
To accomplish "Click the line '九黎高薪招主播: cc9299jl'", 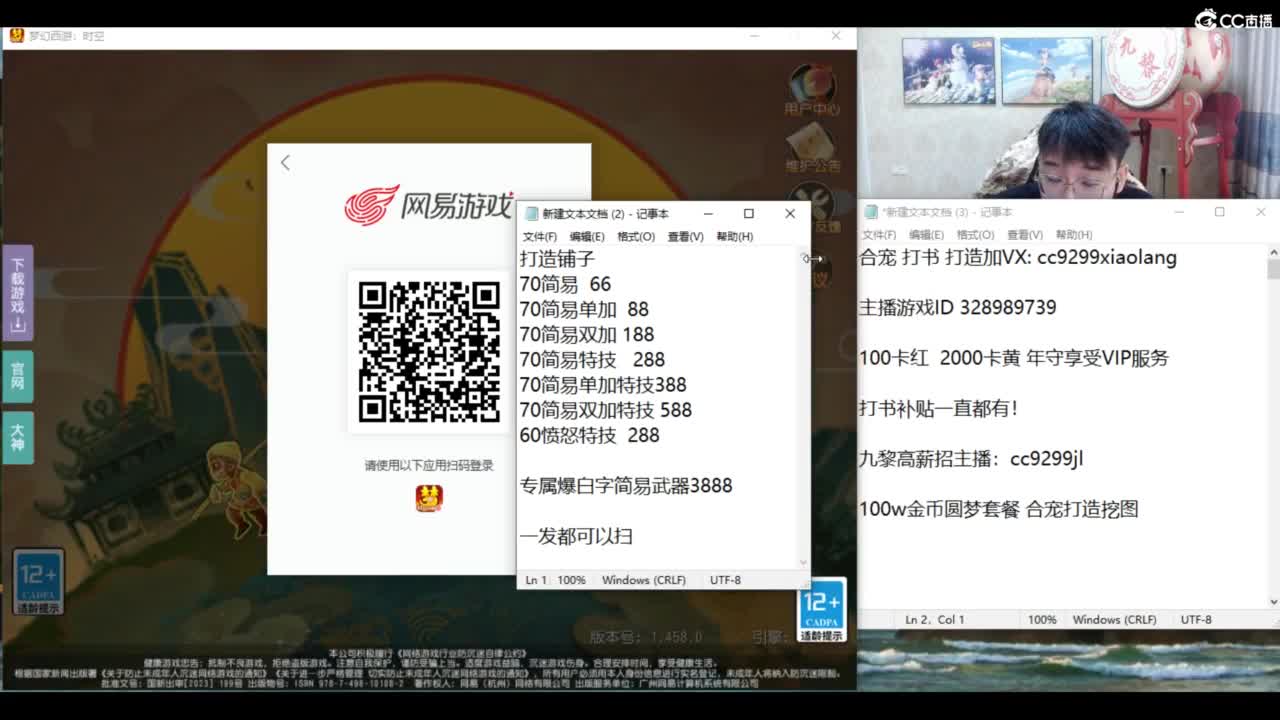I will 971,459.
